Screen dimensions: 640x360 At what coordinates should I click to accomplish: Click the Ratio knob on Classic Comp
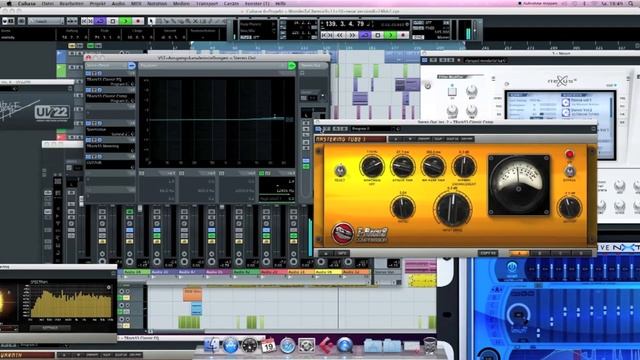coord(402,207)
